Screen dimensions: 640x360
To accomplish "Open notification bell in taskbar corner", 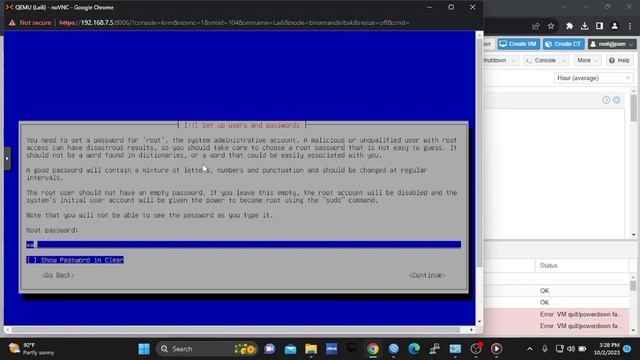I will point(627,349).
